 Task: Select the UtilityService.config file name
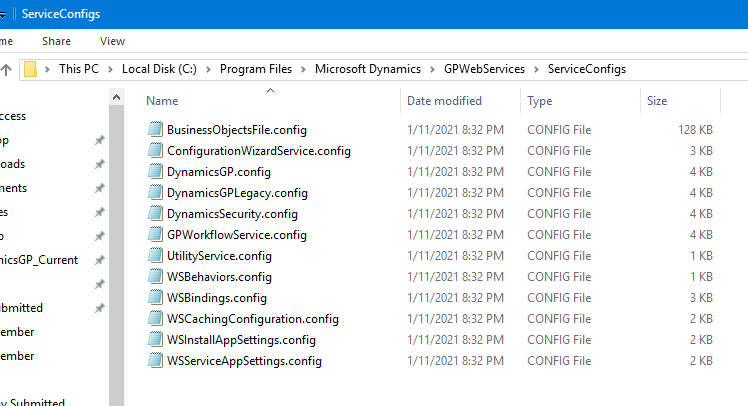click(x=219, y=256)
